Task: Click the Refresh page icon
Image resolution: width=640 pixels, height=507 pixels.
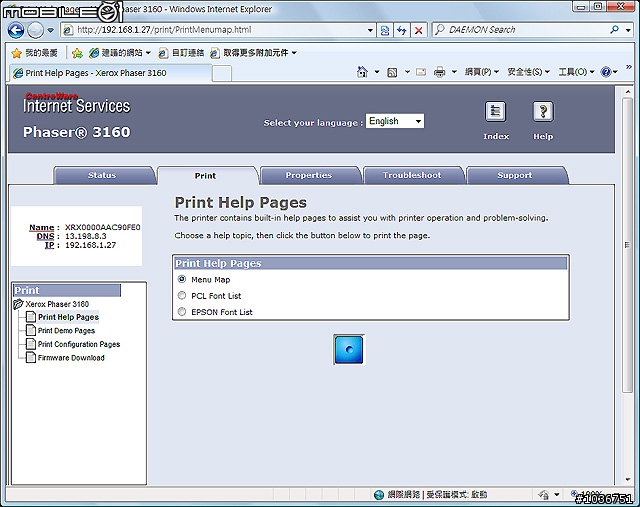Action: [x=402, y=30]
